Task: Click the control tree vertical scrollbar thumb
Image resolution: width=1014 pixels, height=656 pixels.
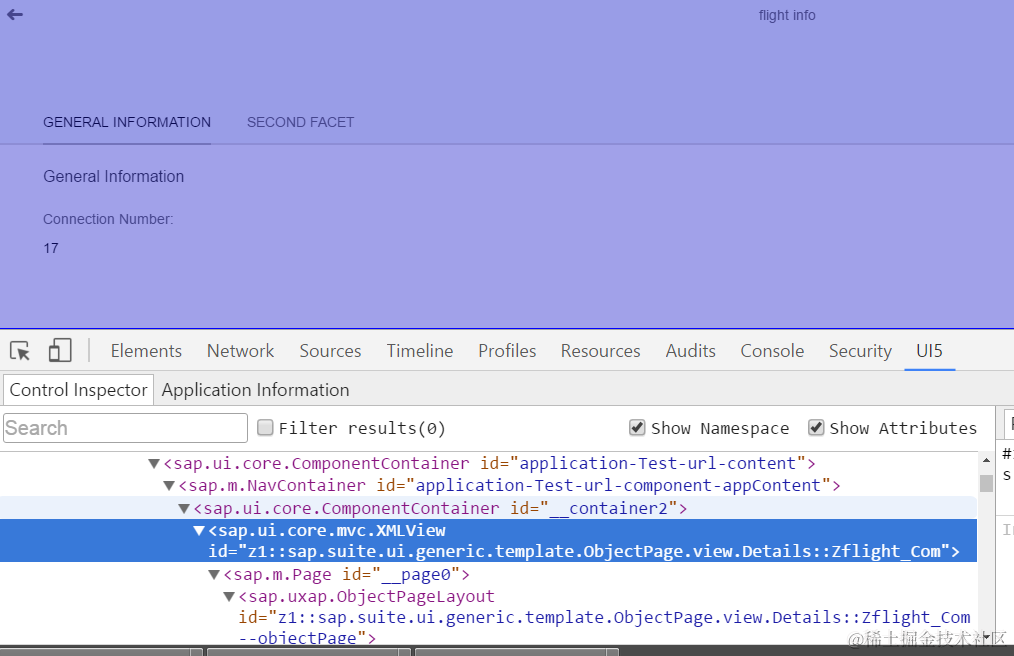Action: pyautogui.click(x=986, y=483)
